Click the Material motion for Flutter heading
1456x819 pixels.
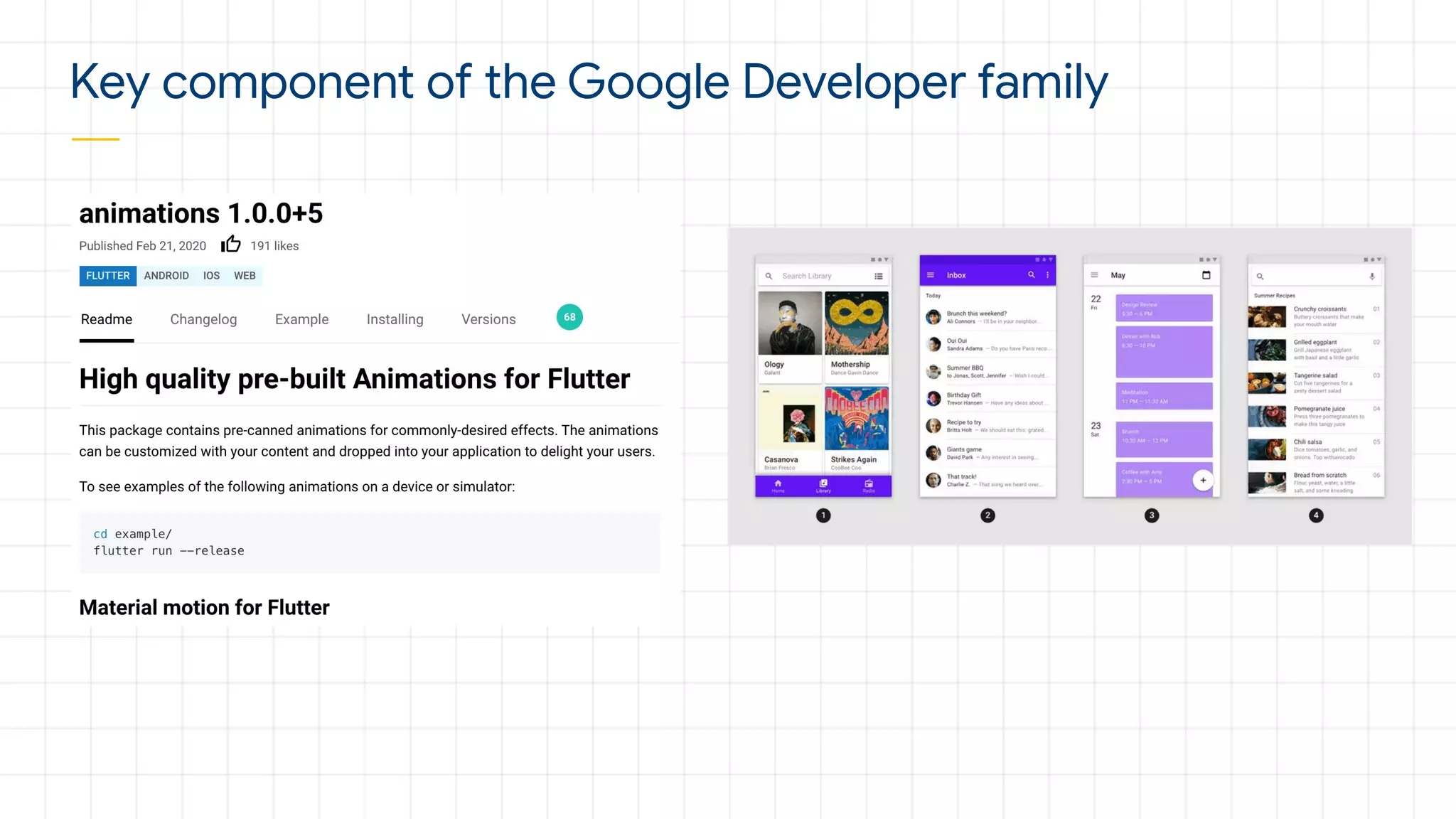[204, 608]
